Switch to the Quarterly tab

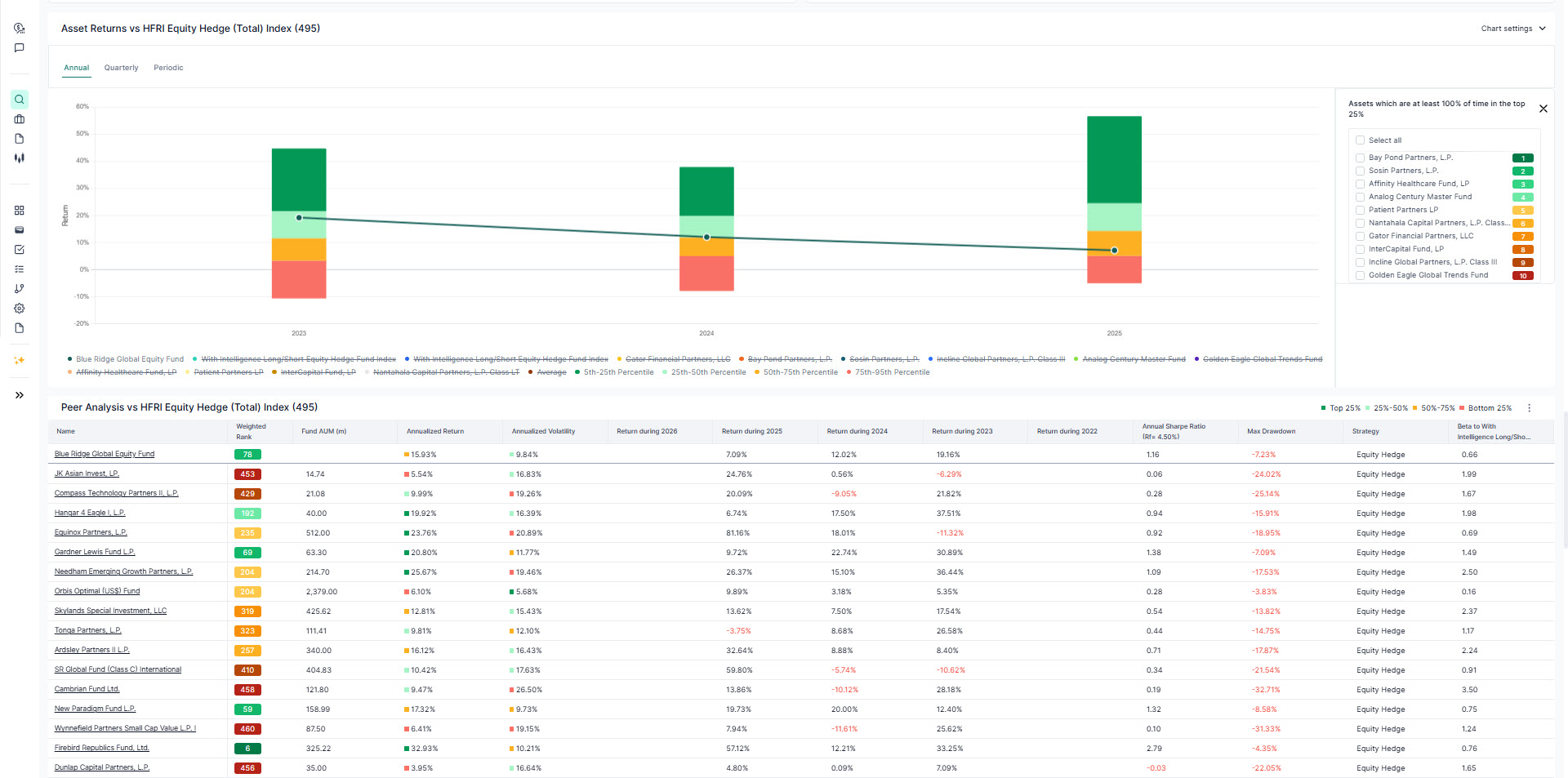click(121, 68)
